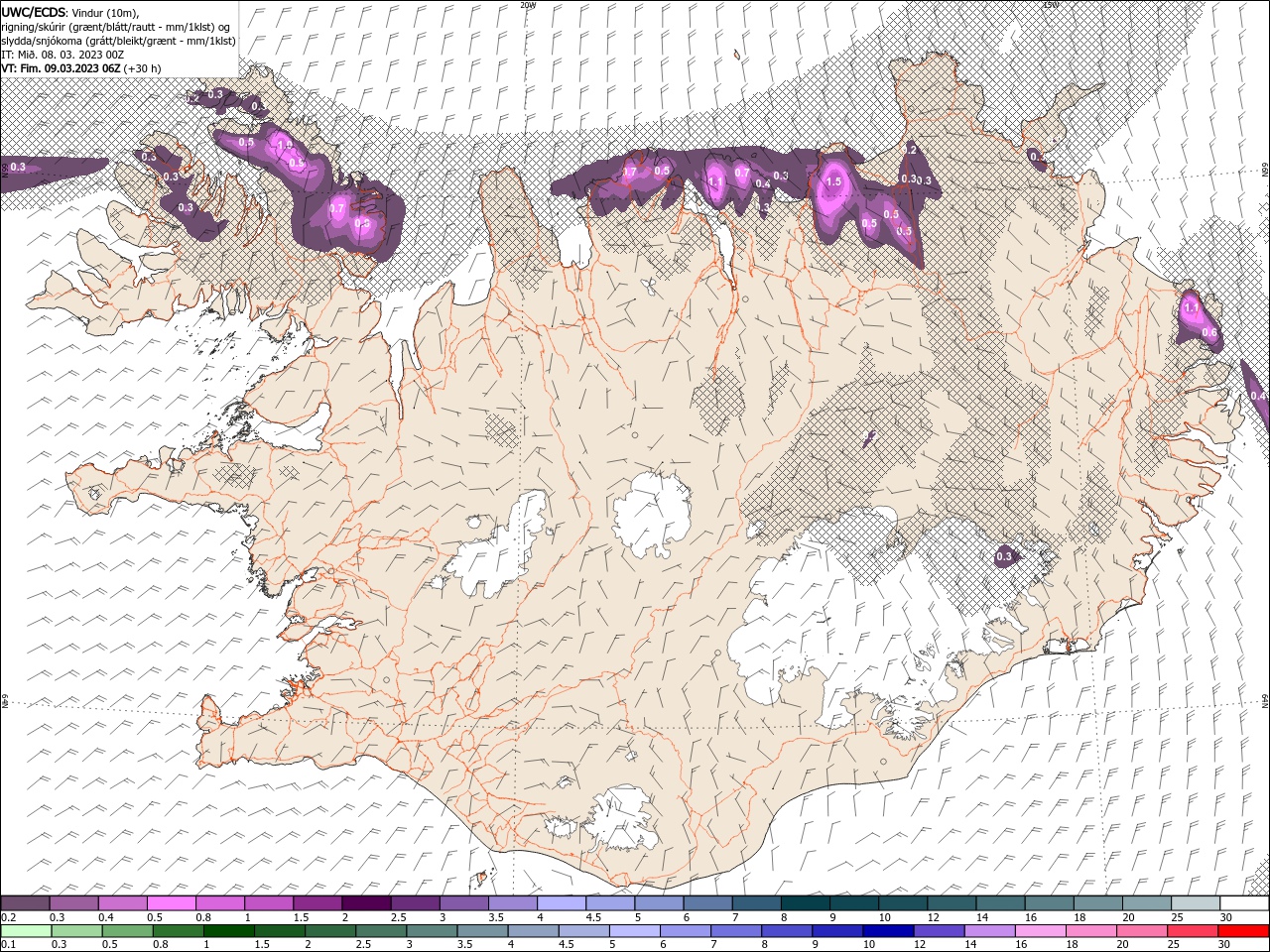The height and width of the screenshot is (952, 1270).
Task: Click the '0.6' precipitation value on the east coast
Action: coord(1209,333)
